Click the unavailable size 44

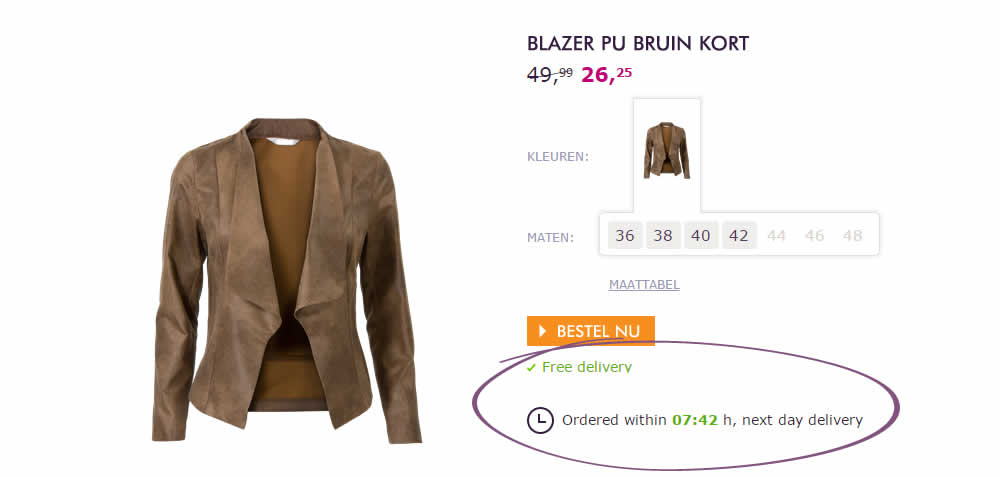coord(777,236)
